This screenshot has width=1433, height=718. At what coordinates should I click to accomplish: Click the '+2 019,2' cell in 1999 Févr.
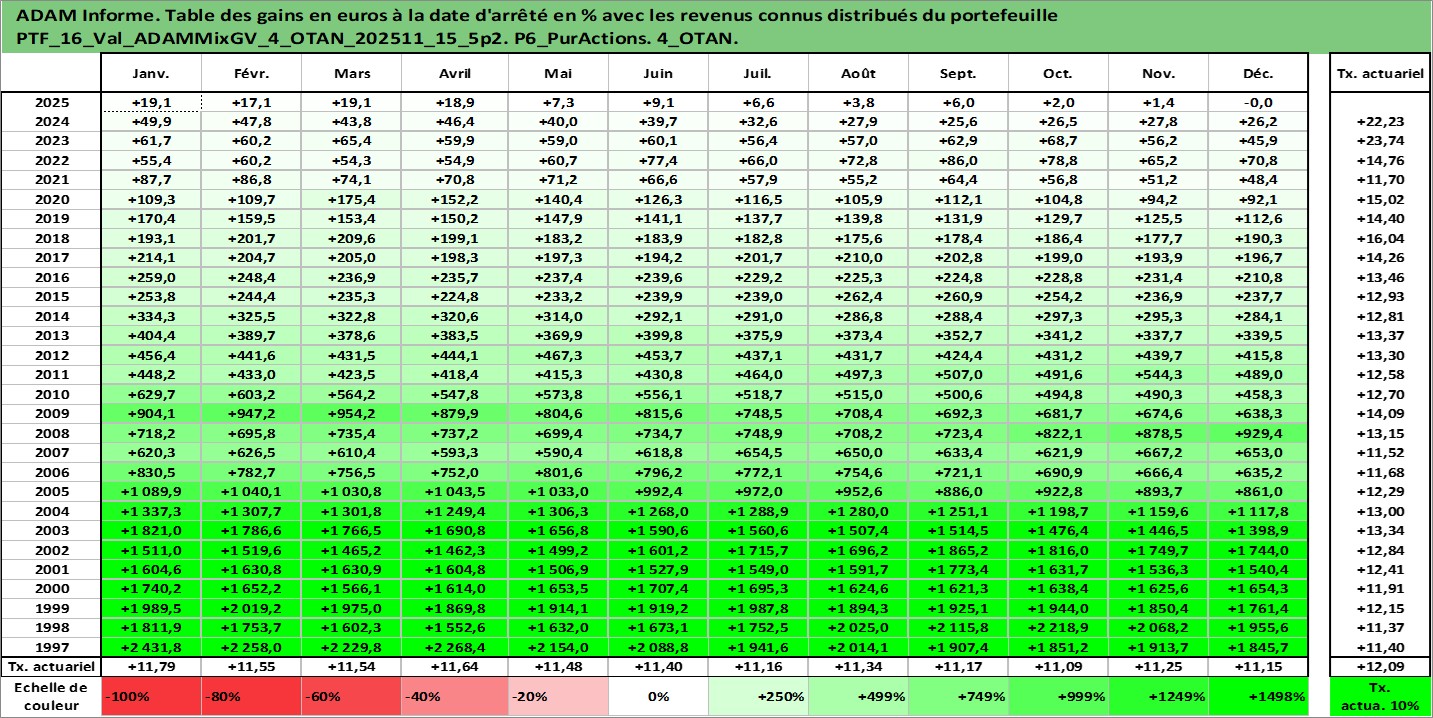252,607
